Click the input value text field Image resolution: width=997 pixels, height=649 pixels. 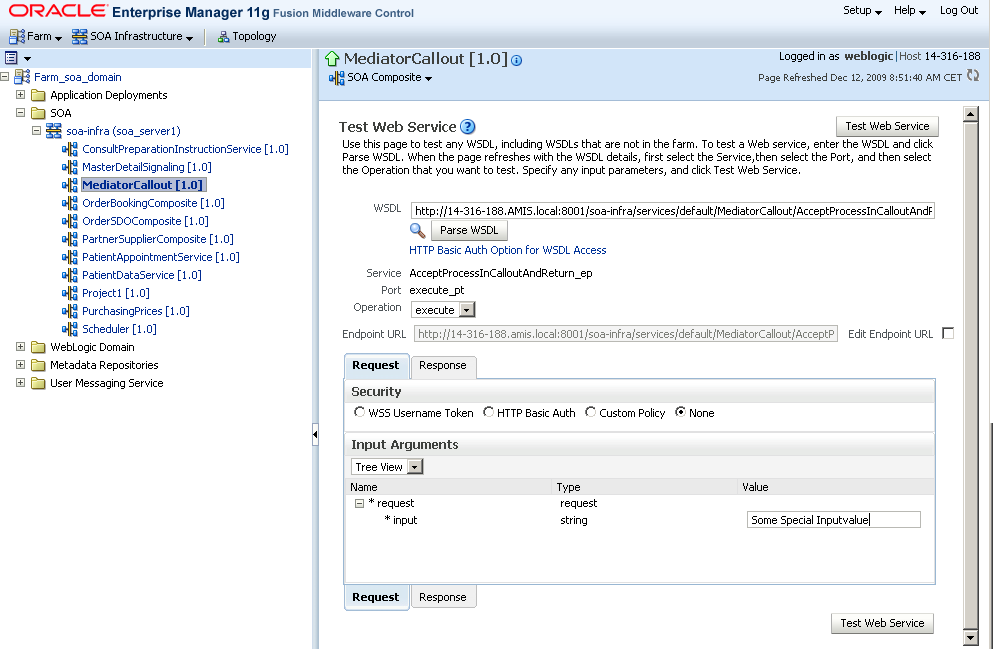(834, 520)
